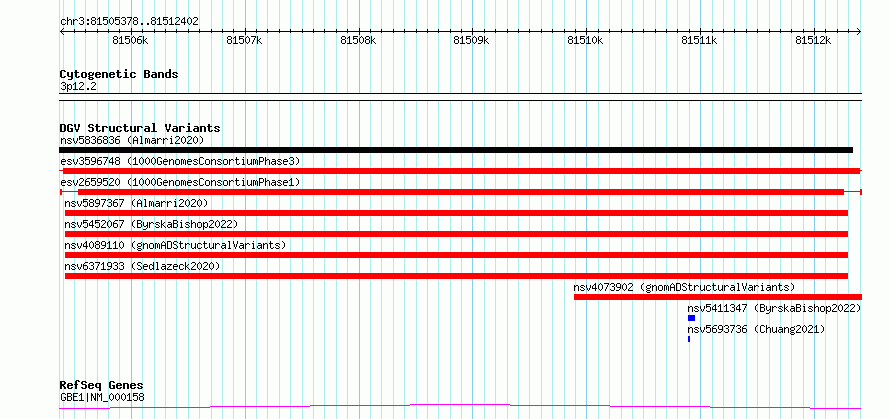890x419 pixels.
Task: Click ruler position label 81507k
Action: click(x=244, y=40)
